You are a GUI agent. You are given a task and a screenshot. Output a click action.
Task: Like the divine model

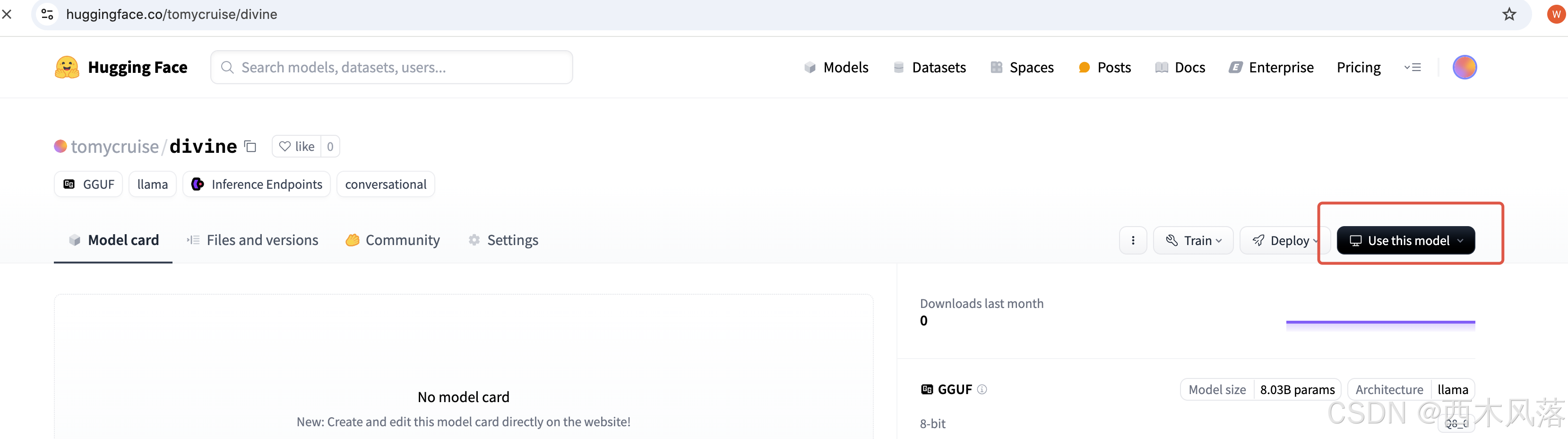[x=296, y=146]
